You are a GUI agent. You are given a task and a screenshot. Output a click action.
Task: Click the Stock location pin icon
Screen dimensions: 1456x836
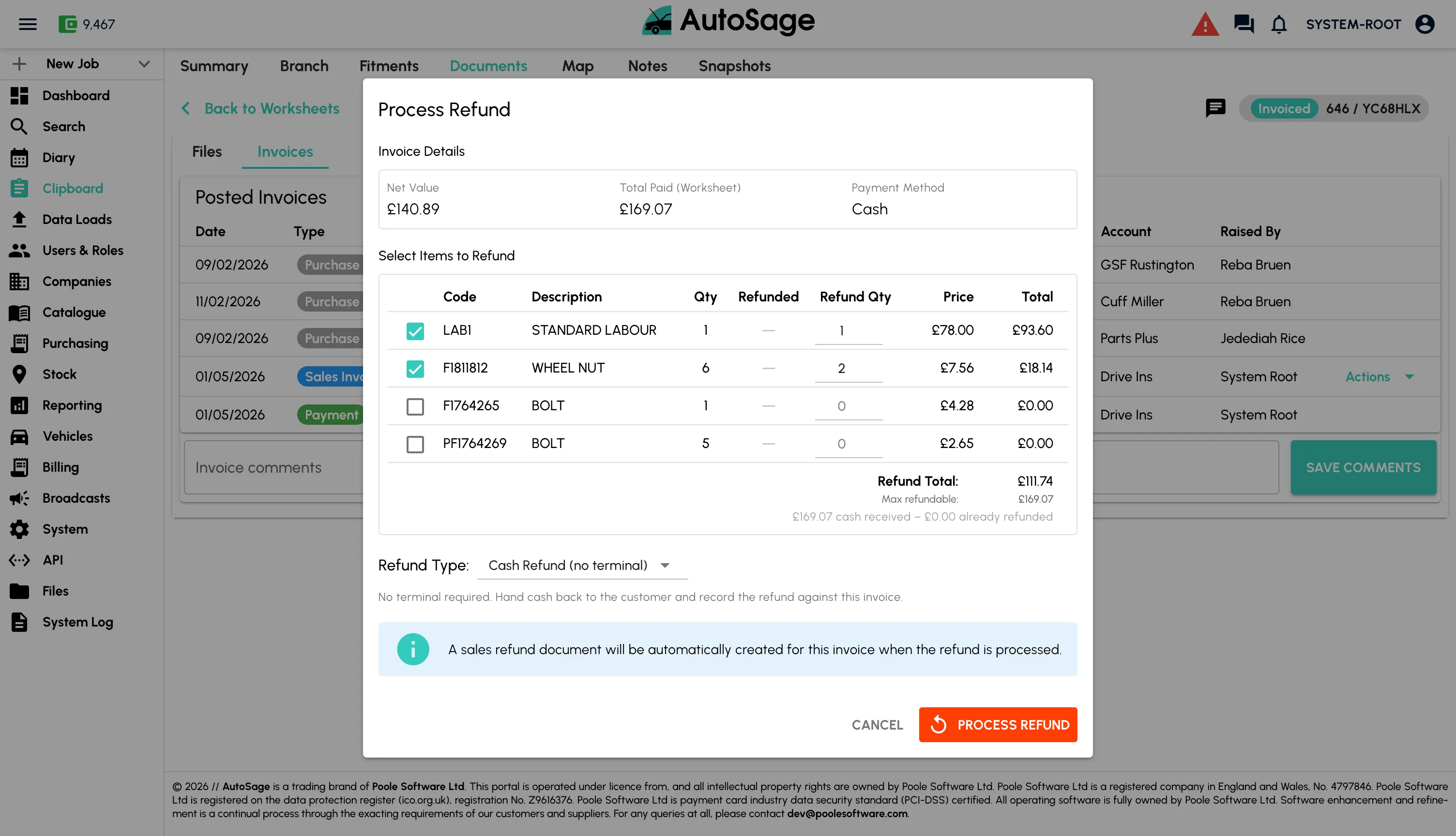(19, 374)
